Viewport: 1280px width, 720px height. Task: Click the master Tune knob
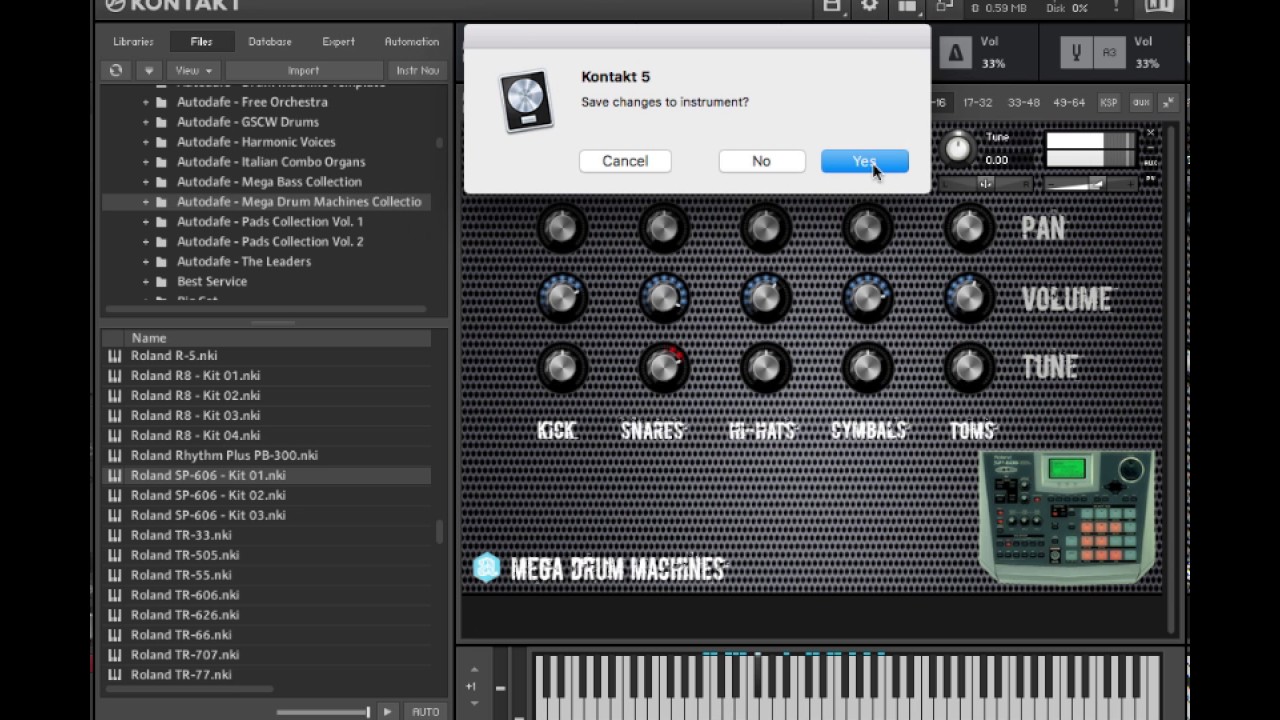958,148
